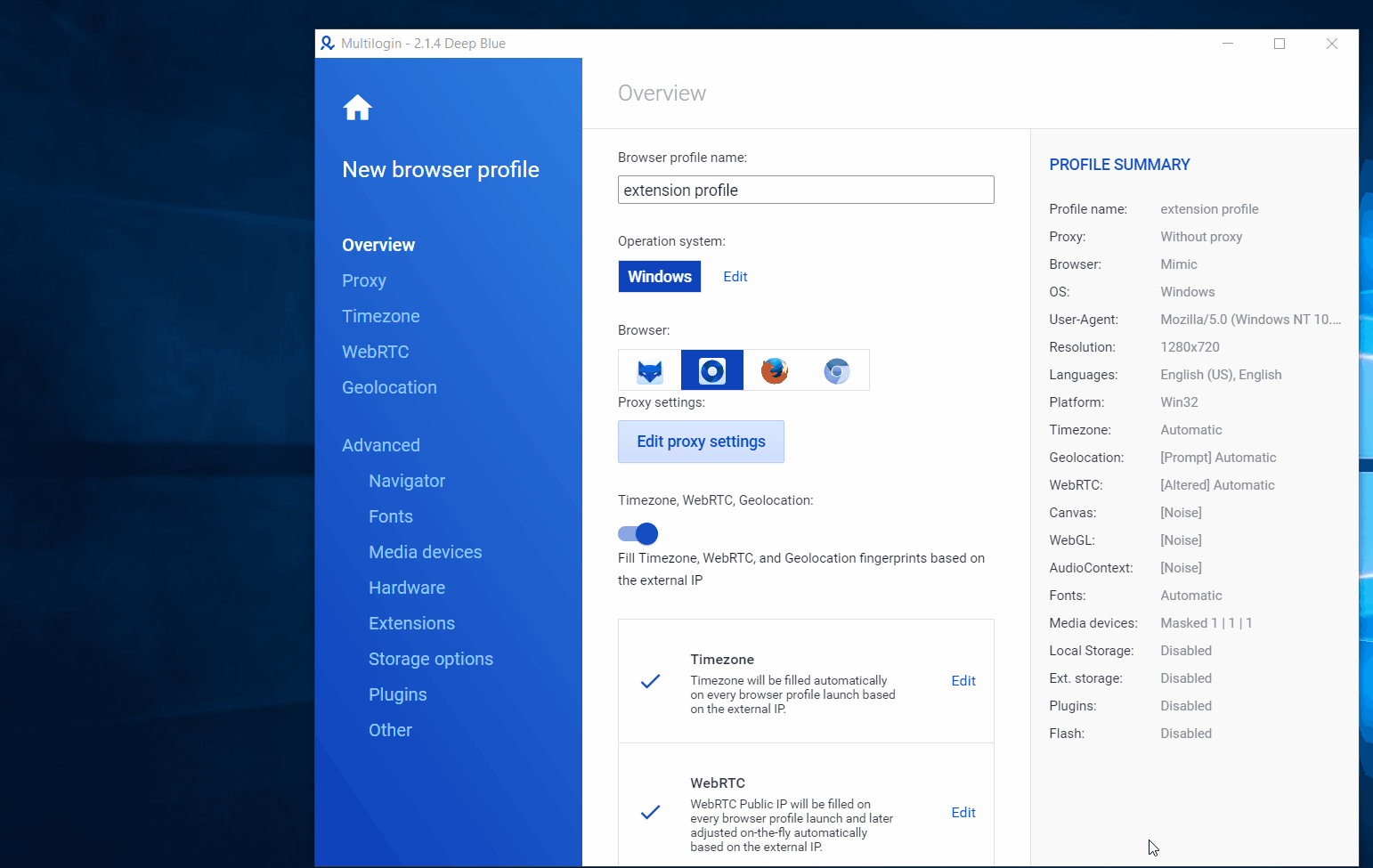This screenshot has height=868, width=1373.
Task: Click the User-Agent value 'Mozilla/5.0 (Windows NT 10....'
Action: click(1250, 320)
